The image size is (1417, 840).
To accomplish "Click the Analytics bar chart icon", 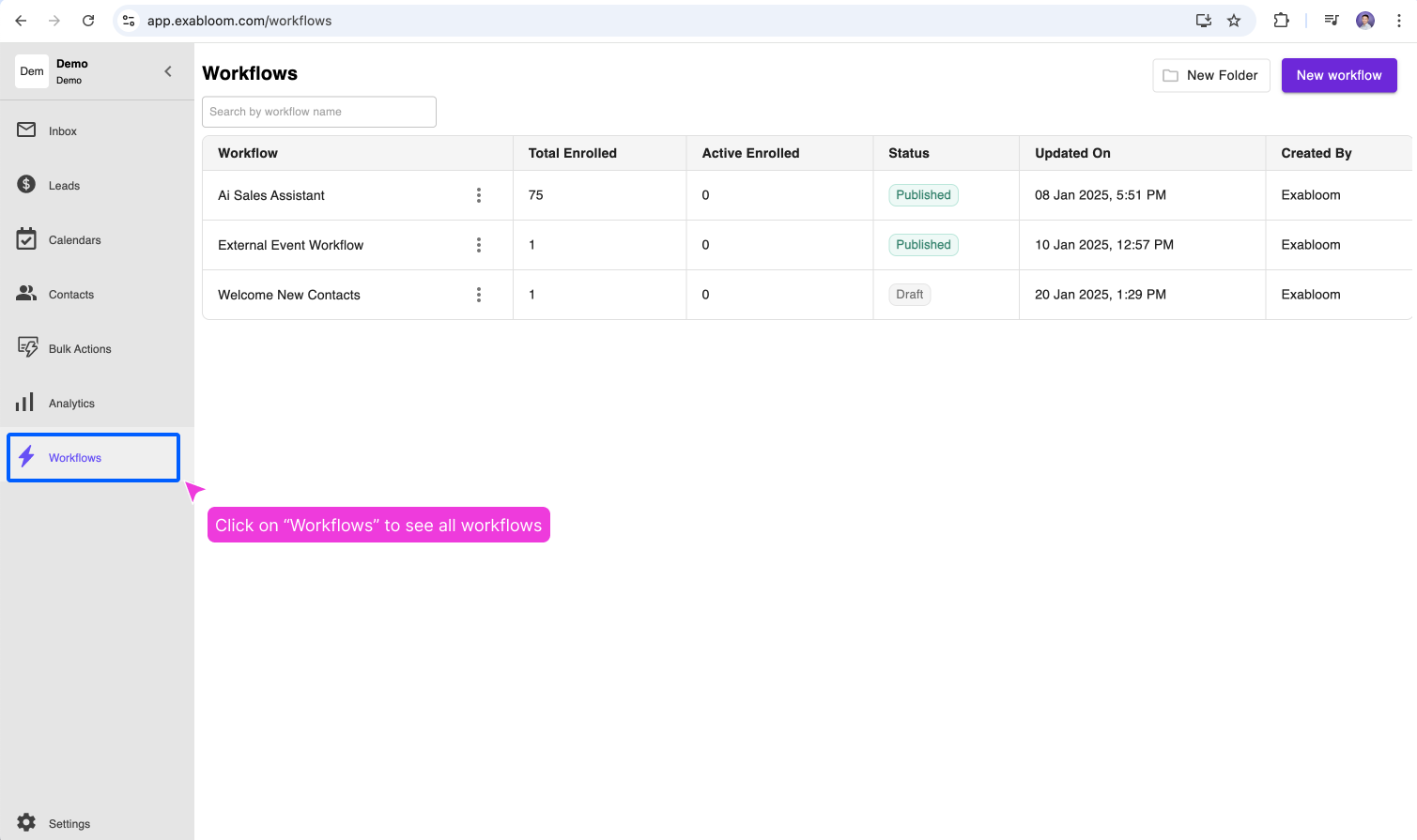I will coord(25,403).
